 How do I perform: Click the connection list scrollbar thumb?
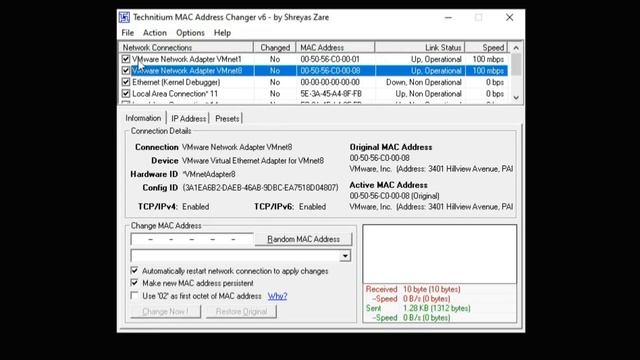click(516, 64)
